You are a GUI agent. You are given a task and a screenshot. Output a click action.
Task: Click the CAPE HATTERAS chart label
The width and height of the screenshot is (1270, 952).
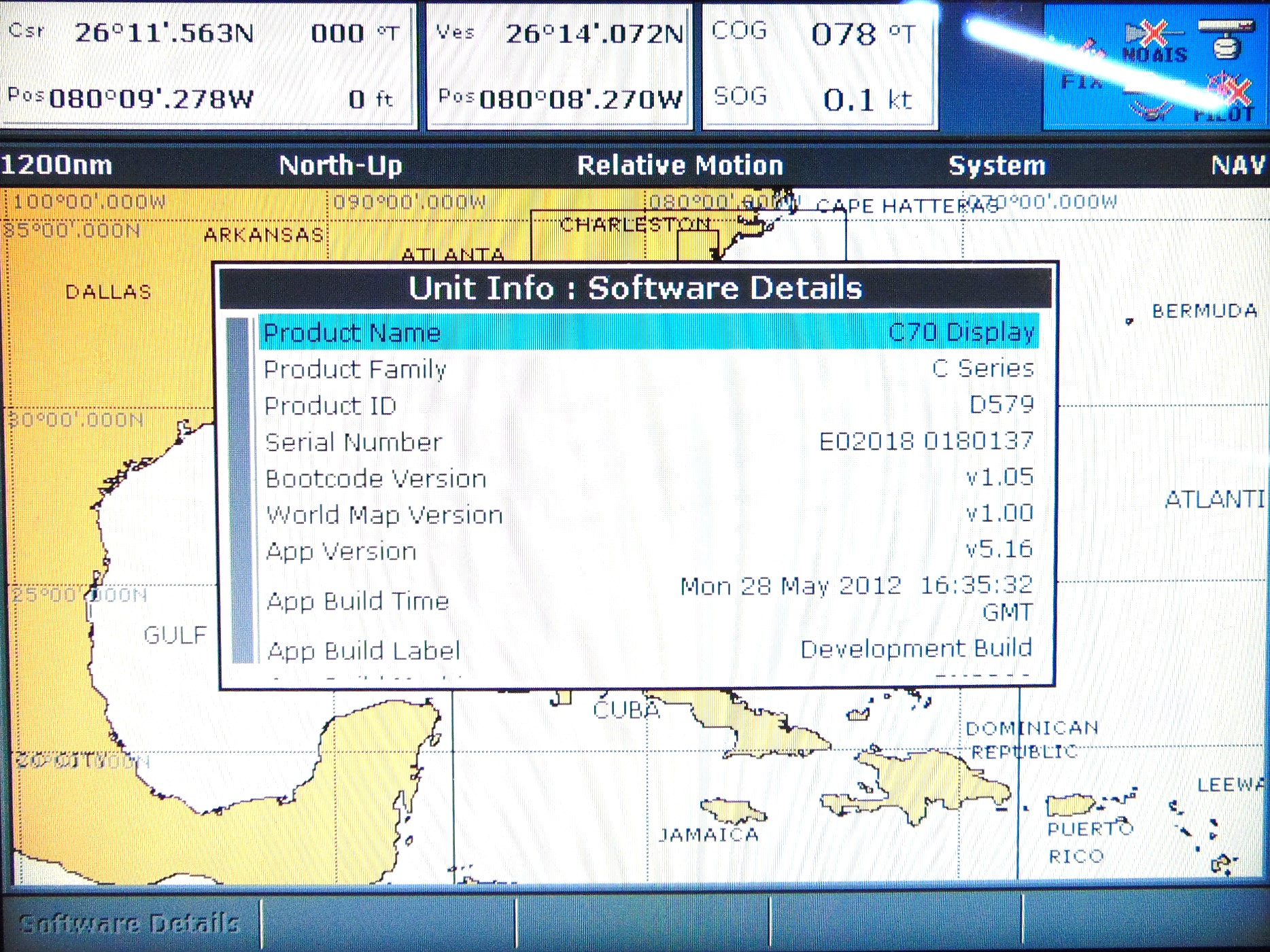pyautogui.click(x=908, y=206)
